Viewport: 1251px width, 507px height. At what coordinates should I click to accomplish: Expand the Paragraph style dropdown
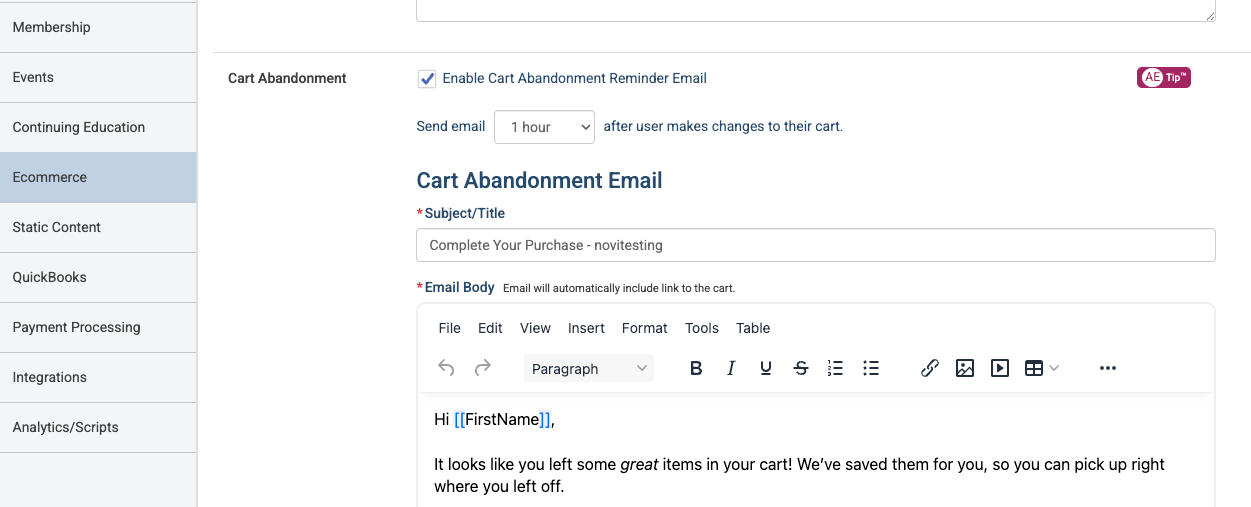(x=589, y=368)
